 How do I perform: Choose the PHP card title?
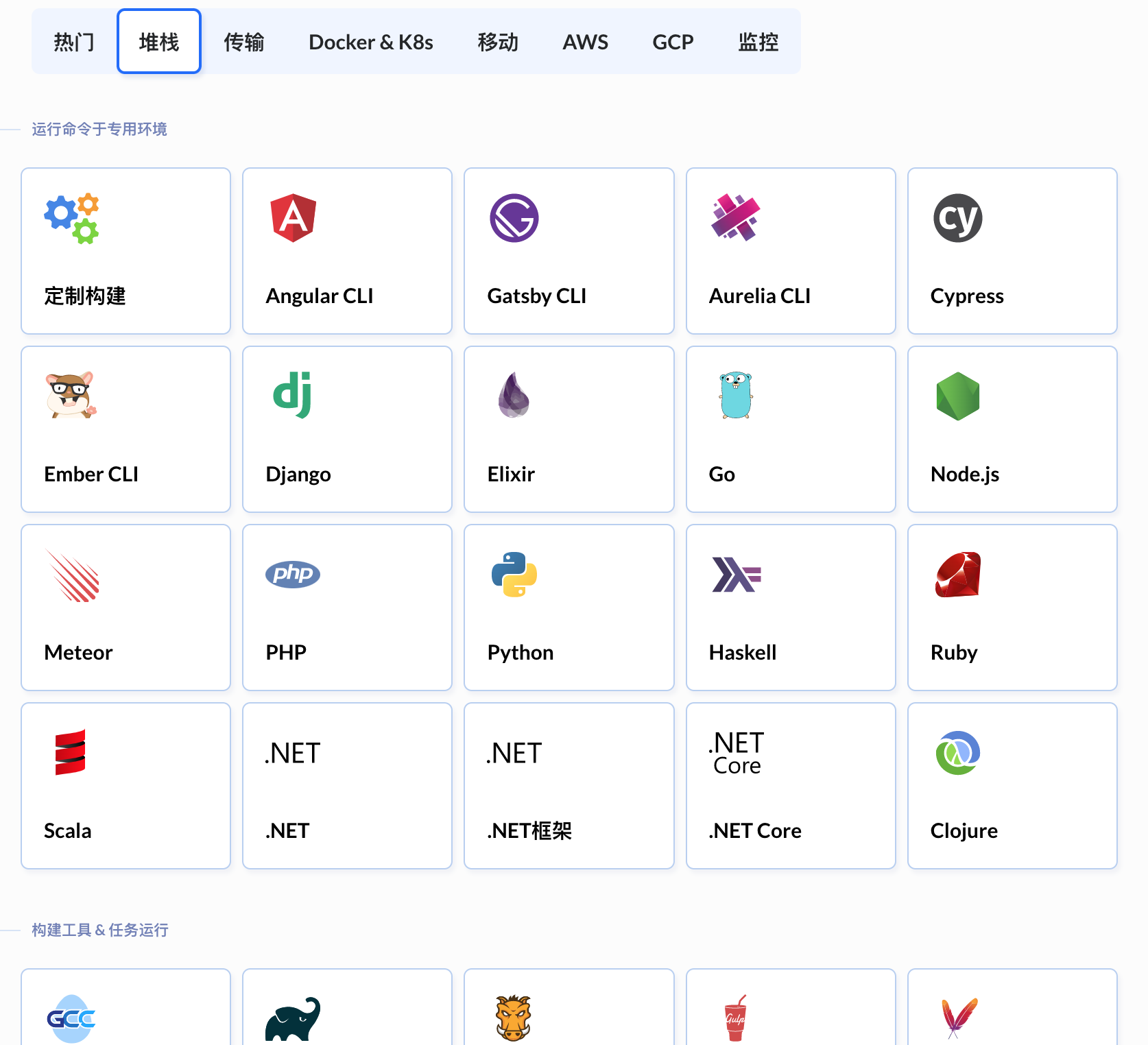point(286,652)
